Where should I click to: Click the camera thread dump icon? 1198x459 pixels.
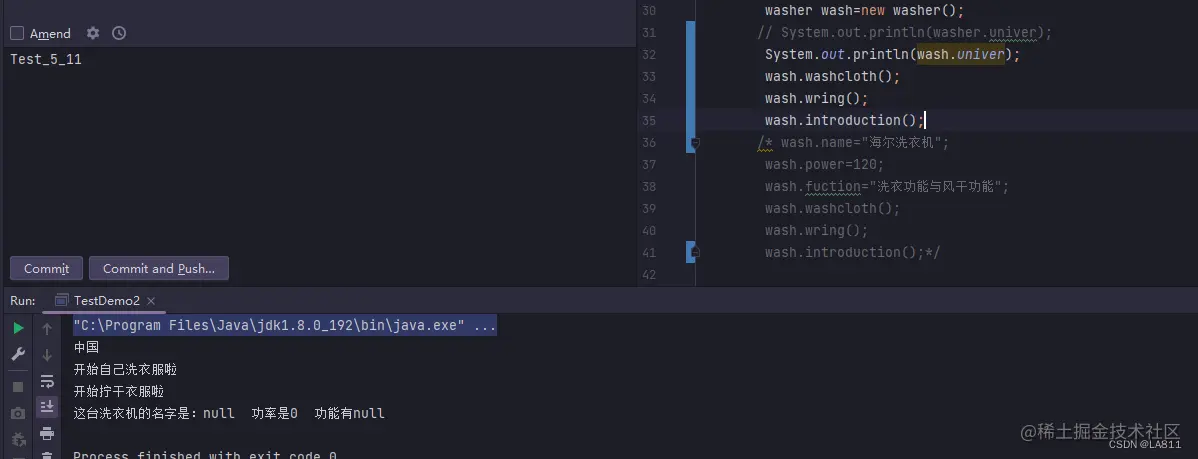pos(18,413)
